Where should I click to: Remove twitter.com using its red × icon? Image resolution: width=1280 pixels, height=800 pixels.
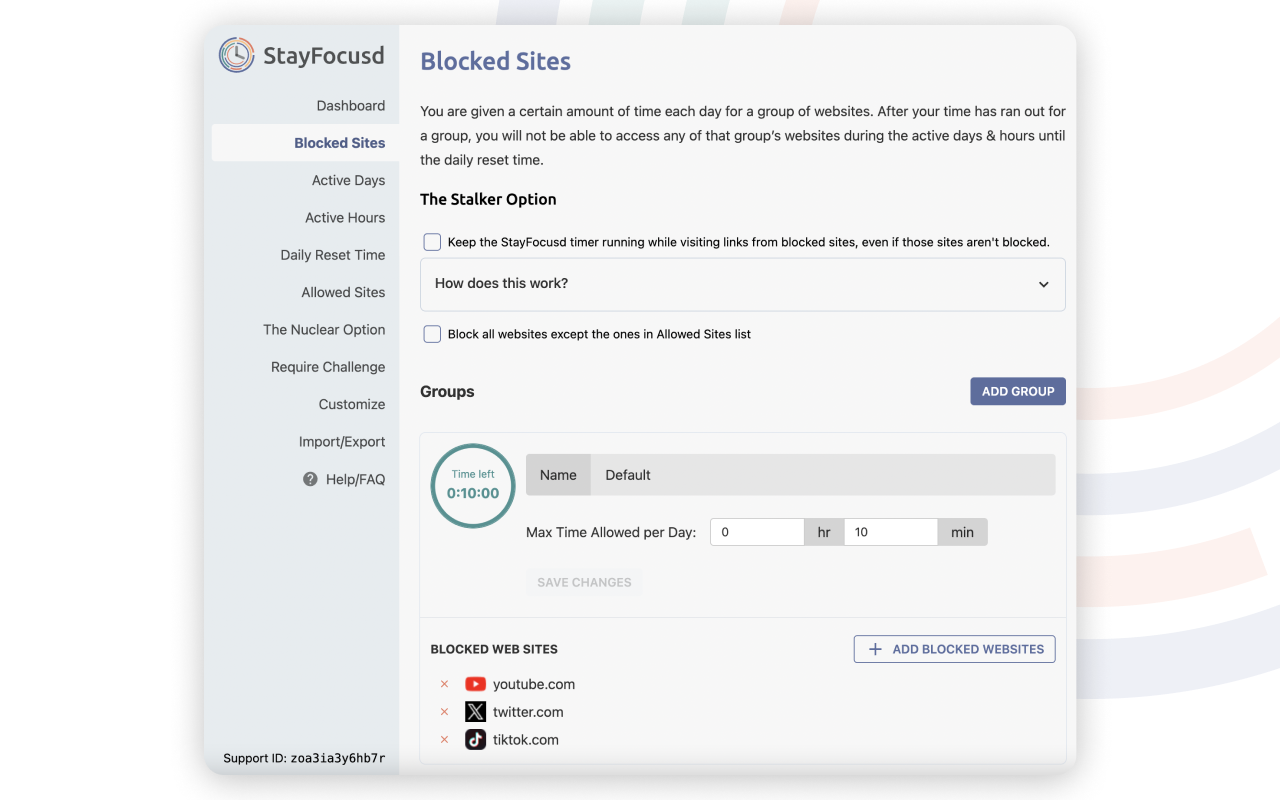point(444,711)
